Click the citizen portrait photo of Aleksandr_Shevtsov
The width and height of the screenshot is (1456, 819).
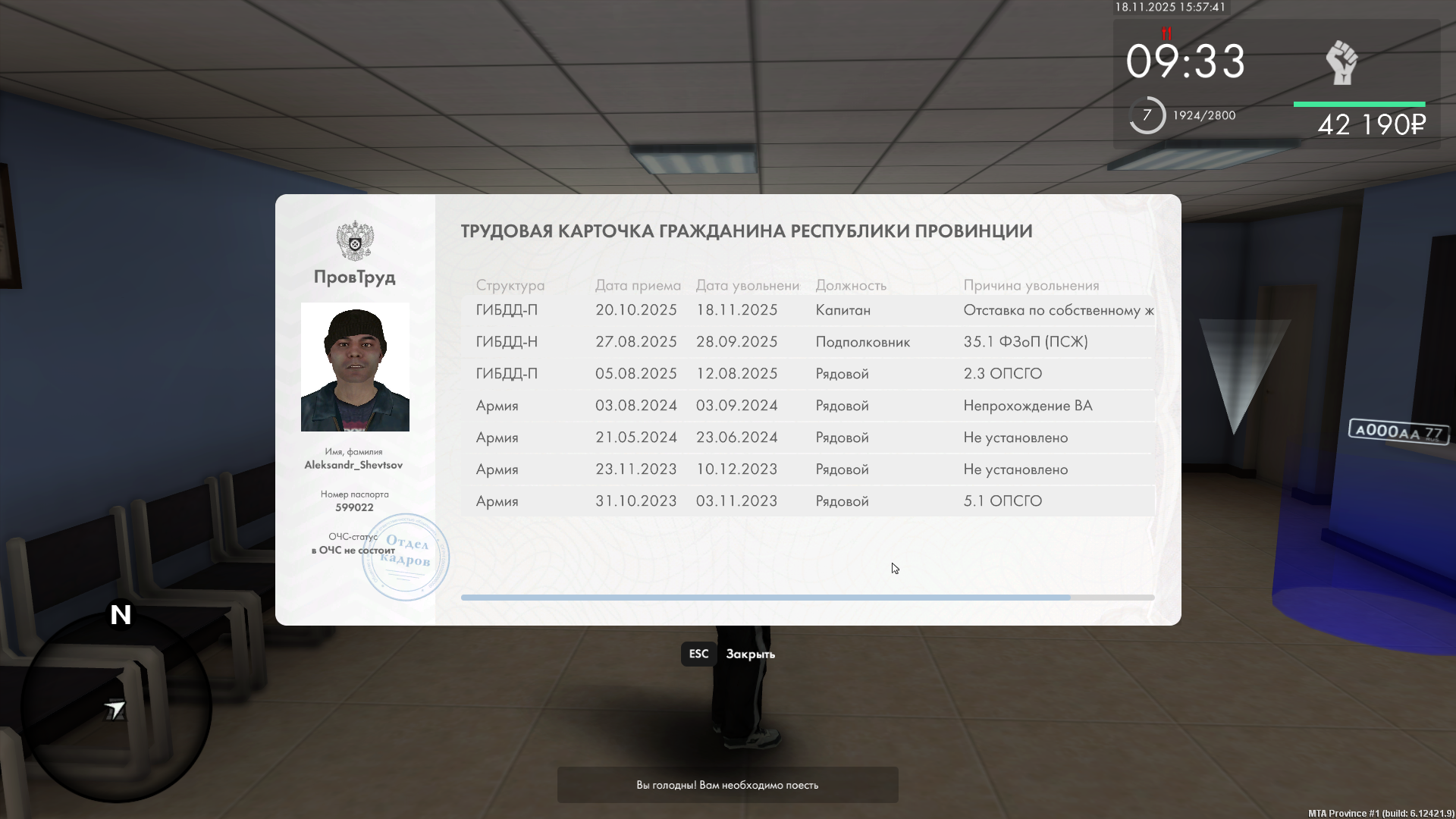tap(355, 367)
